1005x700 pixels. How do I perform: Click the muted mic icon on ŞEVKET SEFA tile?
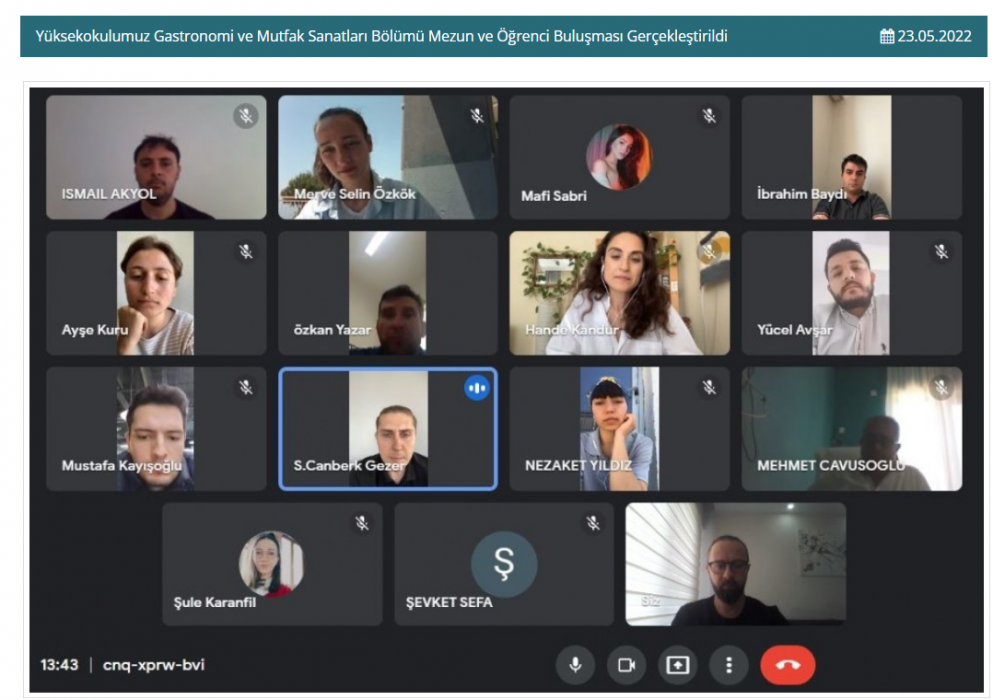[594, 523]
